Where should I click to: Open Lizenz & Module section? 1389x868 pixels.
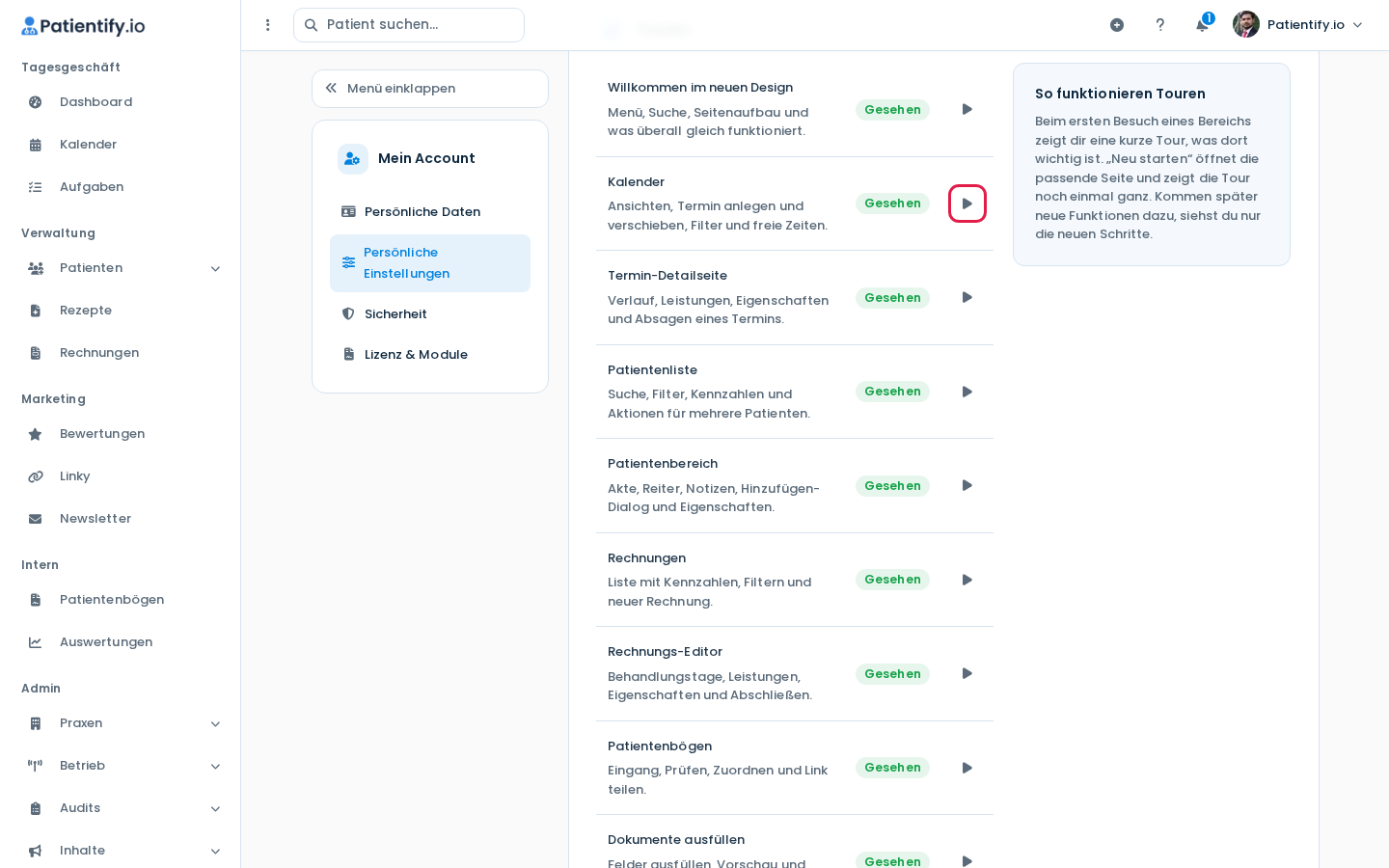coord(430,355)
